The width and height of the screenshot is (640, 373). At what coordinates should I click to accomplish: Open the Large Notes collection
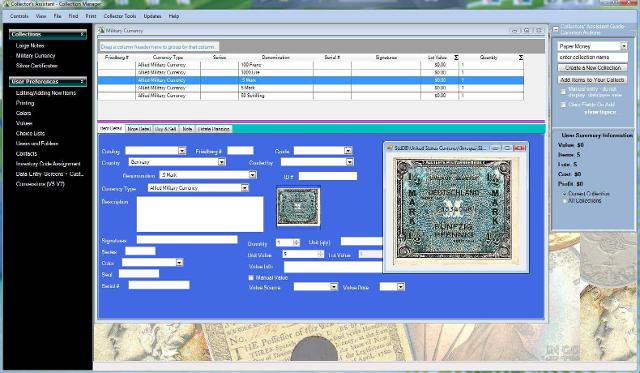coord(30,46)
